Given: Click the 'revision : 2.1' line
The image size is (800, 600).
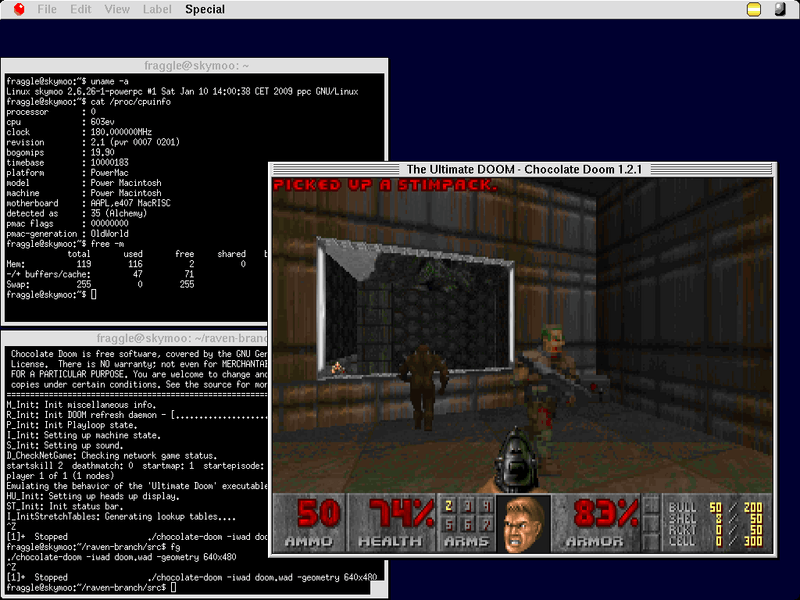Looking at the screenshot, I should [93, 142].
